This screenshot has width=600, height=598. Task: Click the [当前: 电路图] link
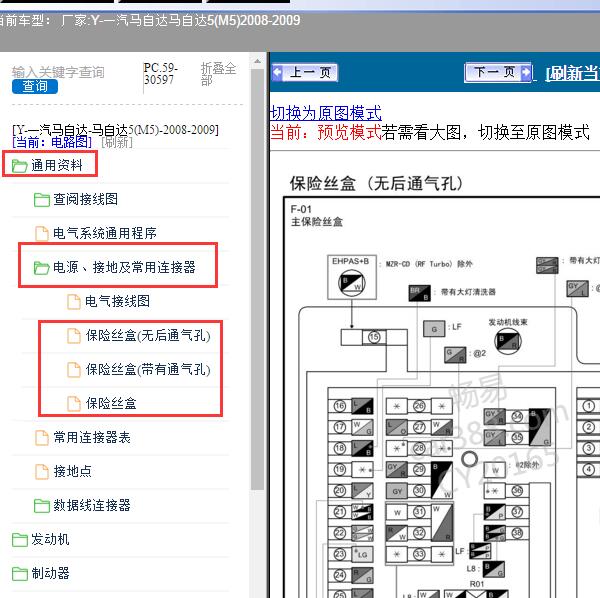[x=52, y=143]
